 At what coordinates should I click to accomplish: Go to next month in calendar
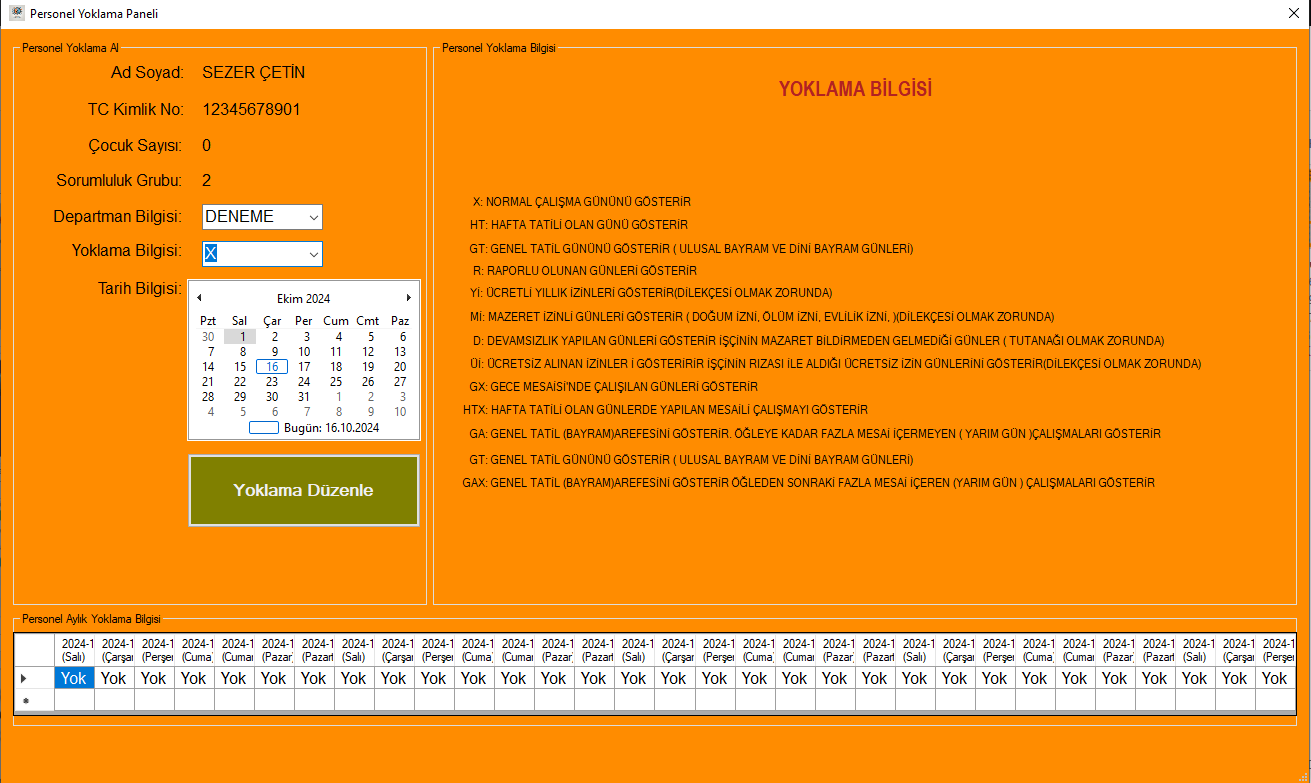tap(408, 298)
